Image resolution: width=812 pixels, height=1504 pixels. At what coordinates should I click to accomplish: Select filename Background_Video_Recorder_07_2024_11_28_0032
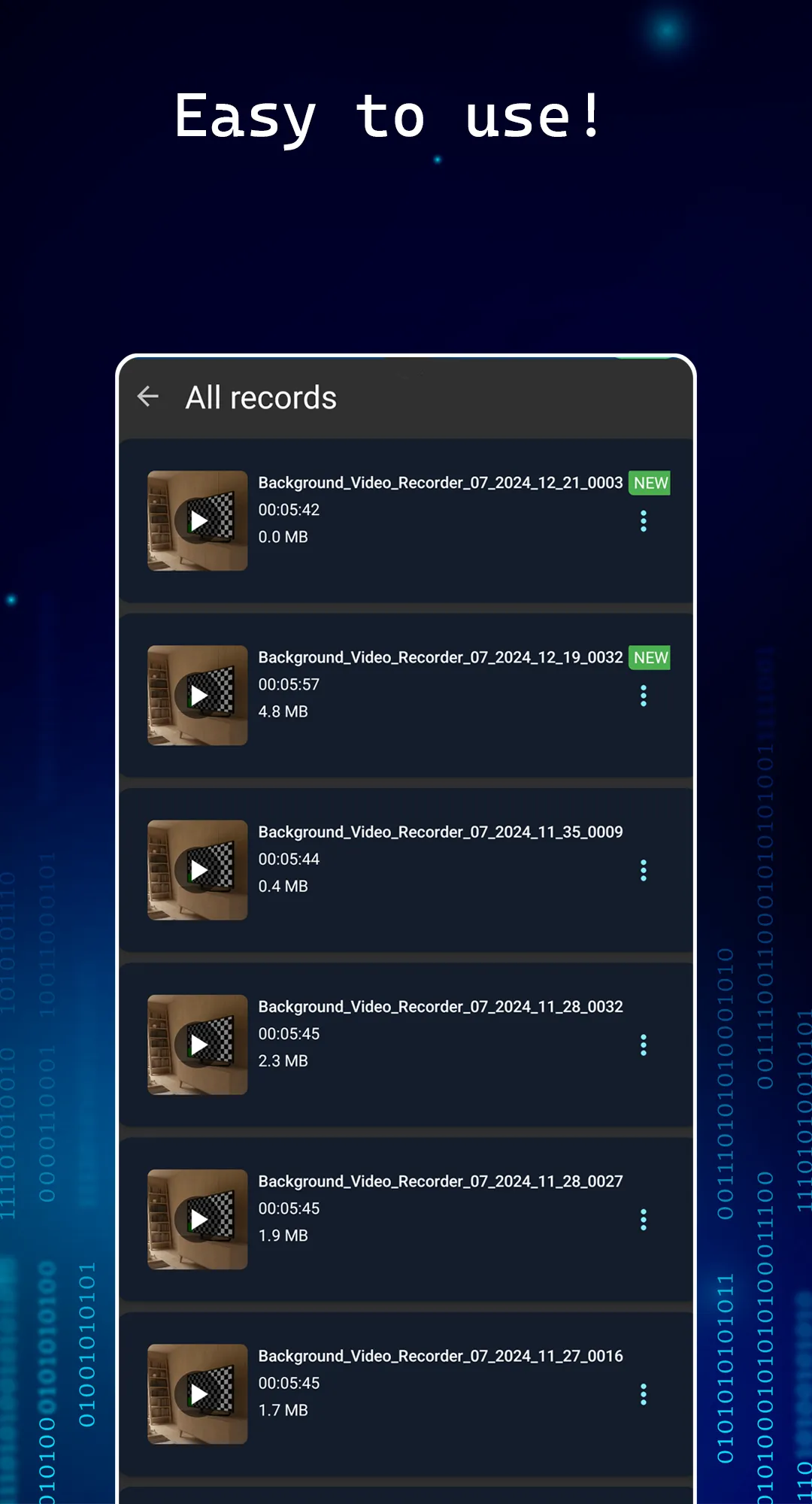[441, 1006]
